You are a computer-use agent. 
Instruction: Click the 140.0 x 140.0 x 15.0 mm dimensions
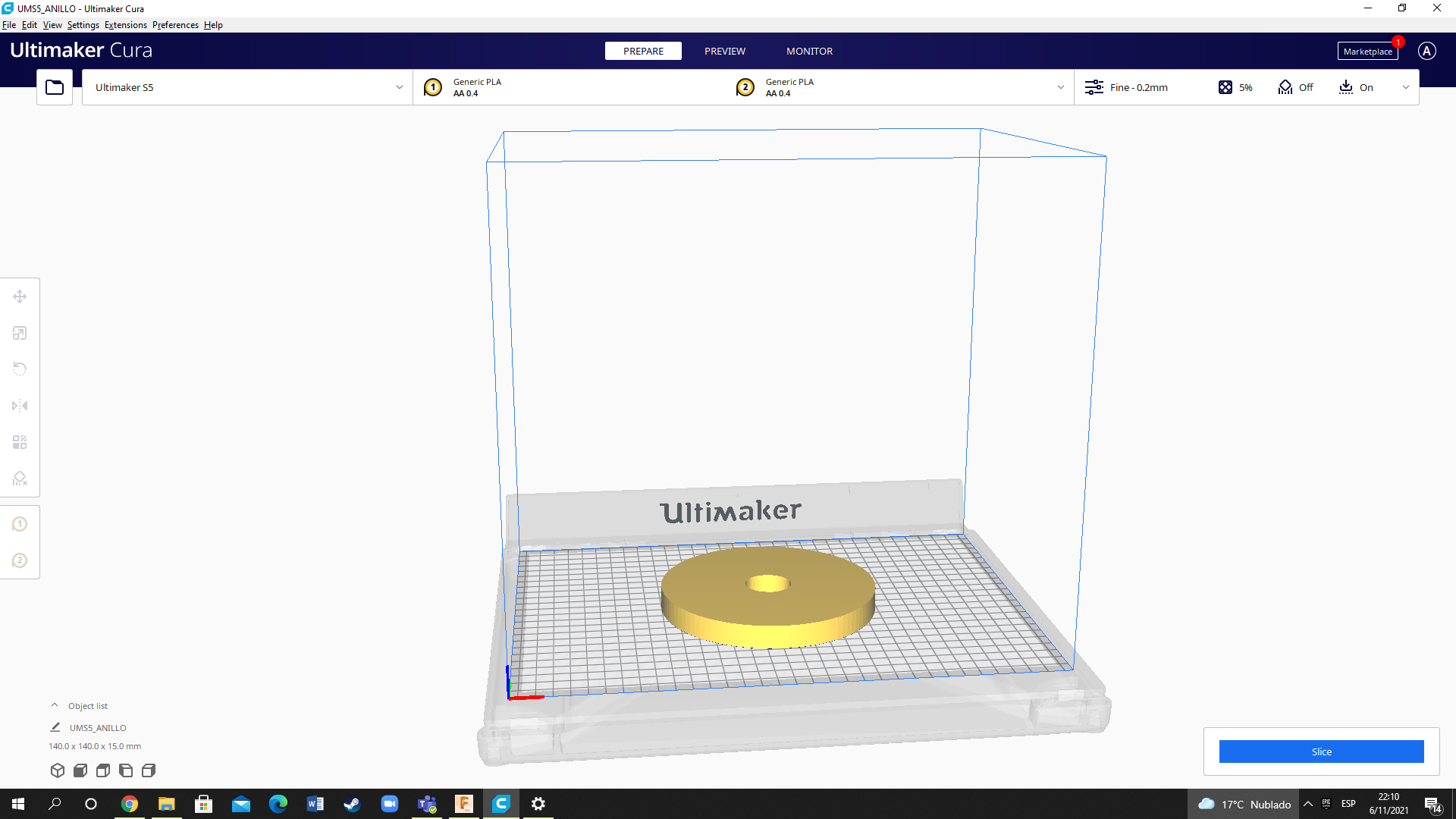coord(95,746)
